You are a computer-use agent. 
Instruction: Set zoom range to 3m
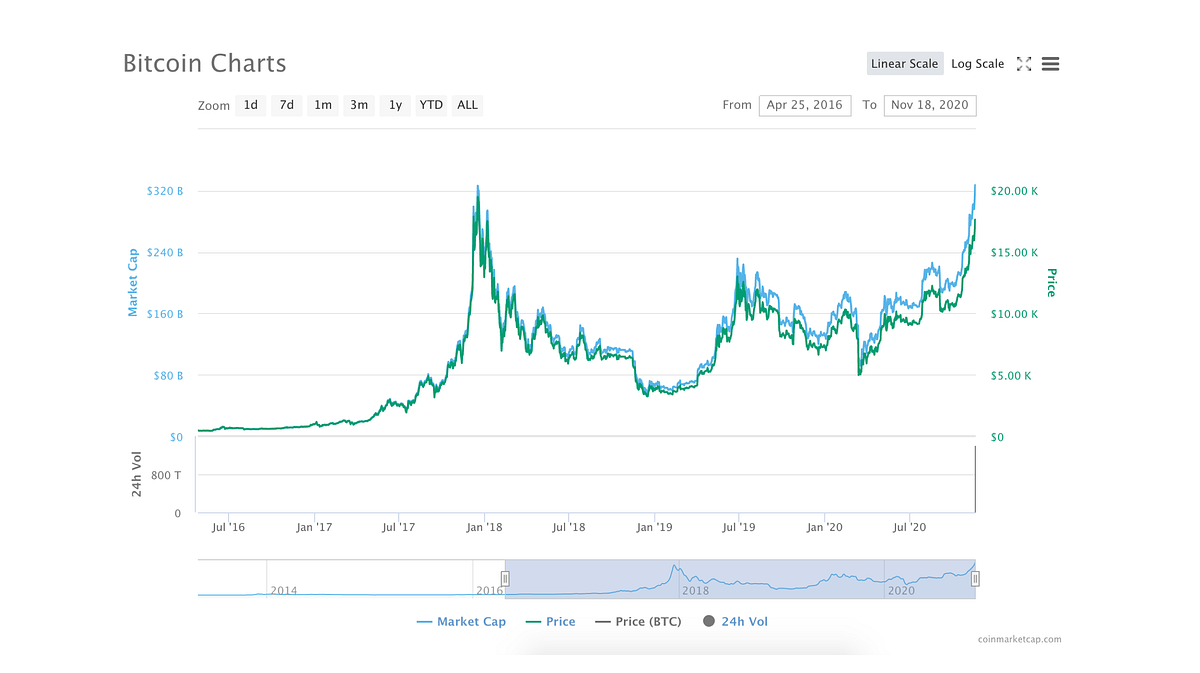[x=359, y=105]
